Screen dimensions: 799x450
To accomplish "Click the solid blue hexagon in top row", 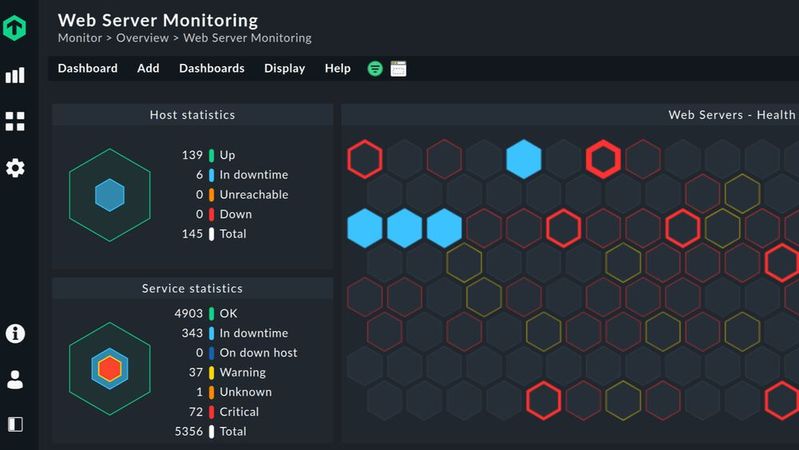I will [x=523, y=159].
